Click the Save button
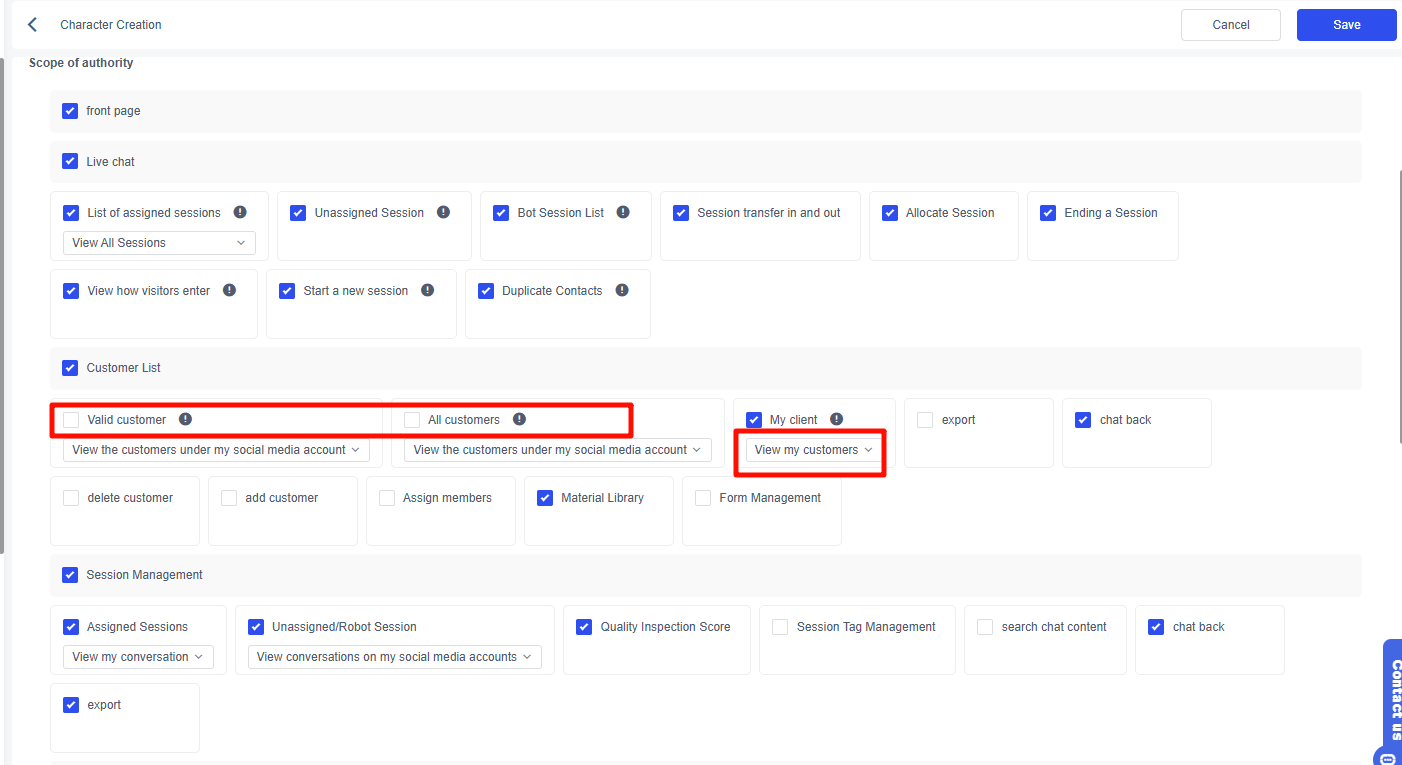1402x765 pixels. 1346,25
